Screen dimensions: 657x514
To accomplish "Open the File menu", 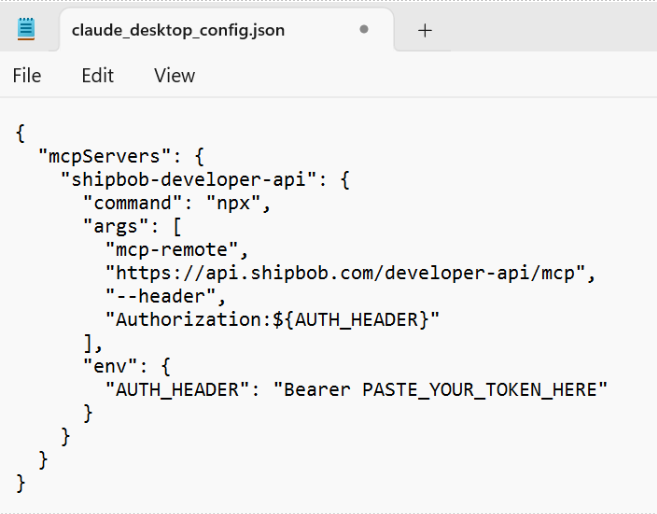I will [x=27, y=76].
